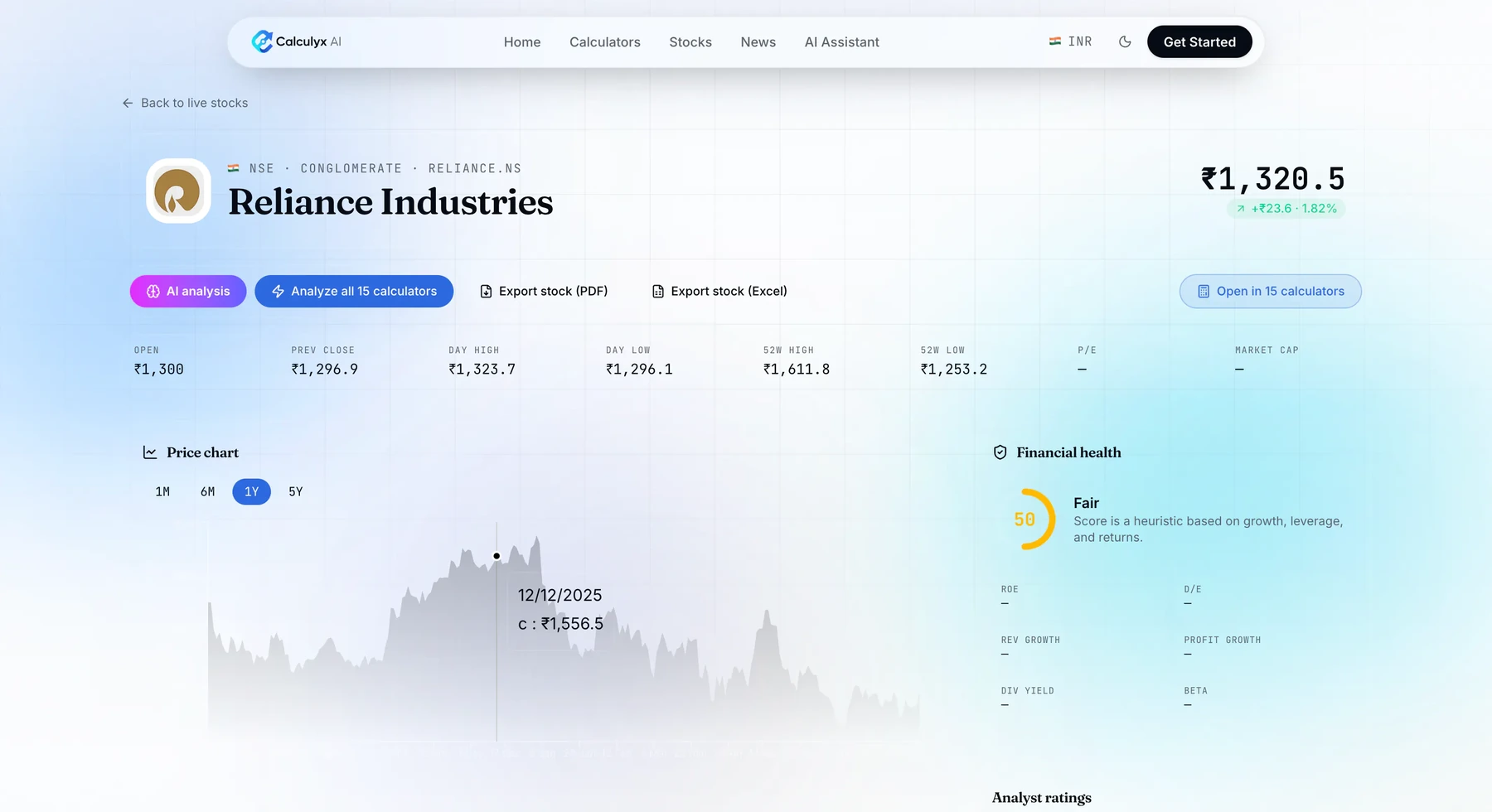This screenshot has width=1492, height=812.
Task: Select the 6M chart range
Action: pyautogui.click(x=207, y=491)
